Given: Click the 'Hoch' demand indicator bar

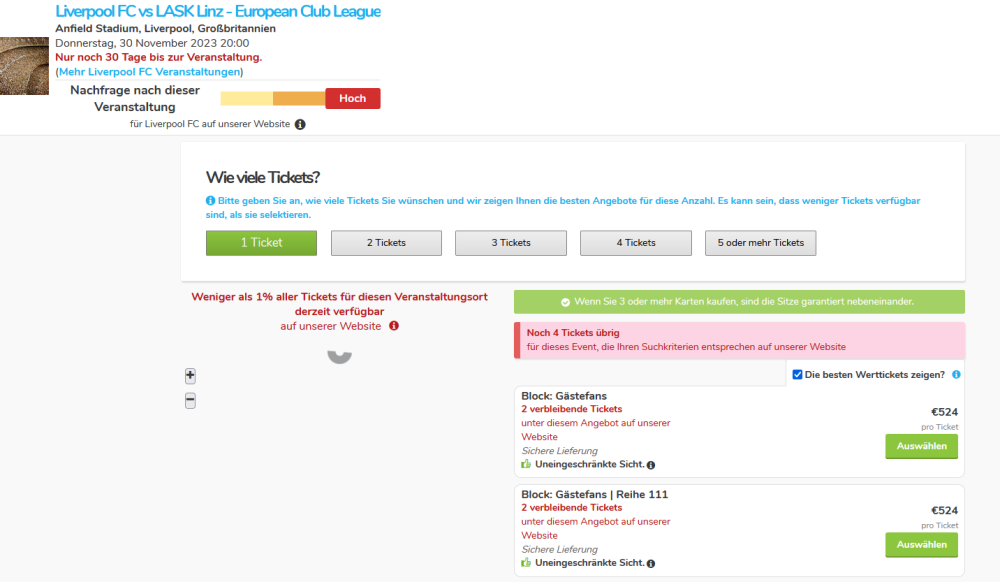Looking at the screenshot, I should pyautogui.click(x=352, y=98).
